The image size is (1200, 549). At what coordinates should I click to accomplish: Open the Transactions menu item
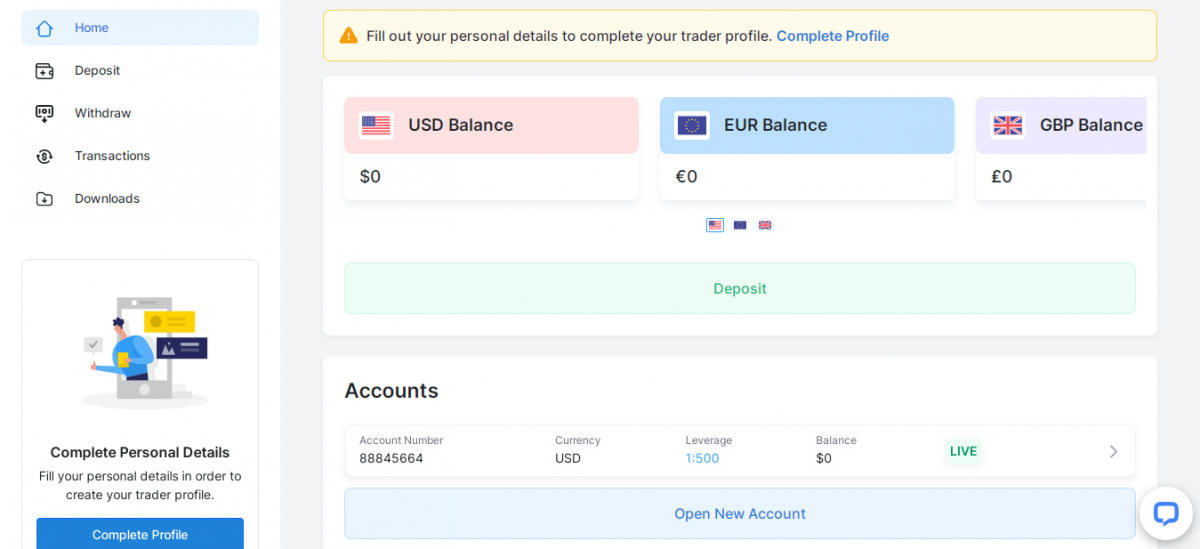point(112,156)
